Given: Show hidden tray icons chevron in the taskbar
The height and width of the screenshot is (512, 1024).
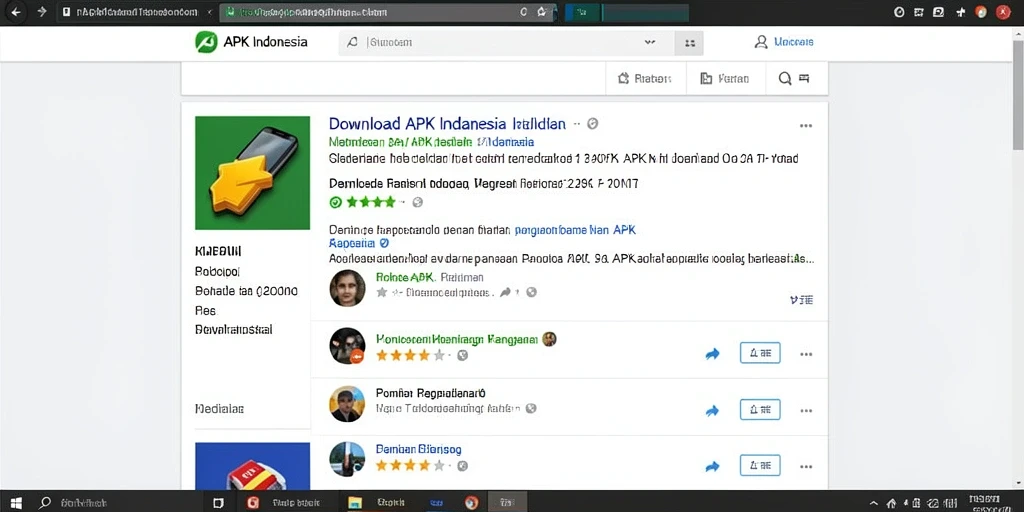Looking at the screenshot, I should tap(873, 504).
